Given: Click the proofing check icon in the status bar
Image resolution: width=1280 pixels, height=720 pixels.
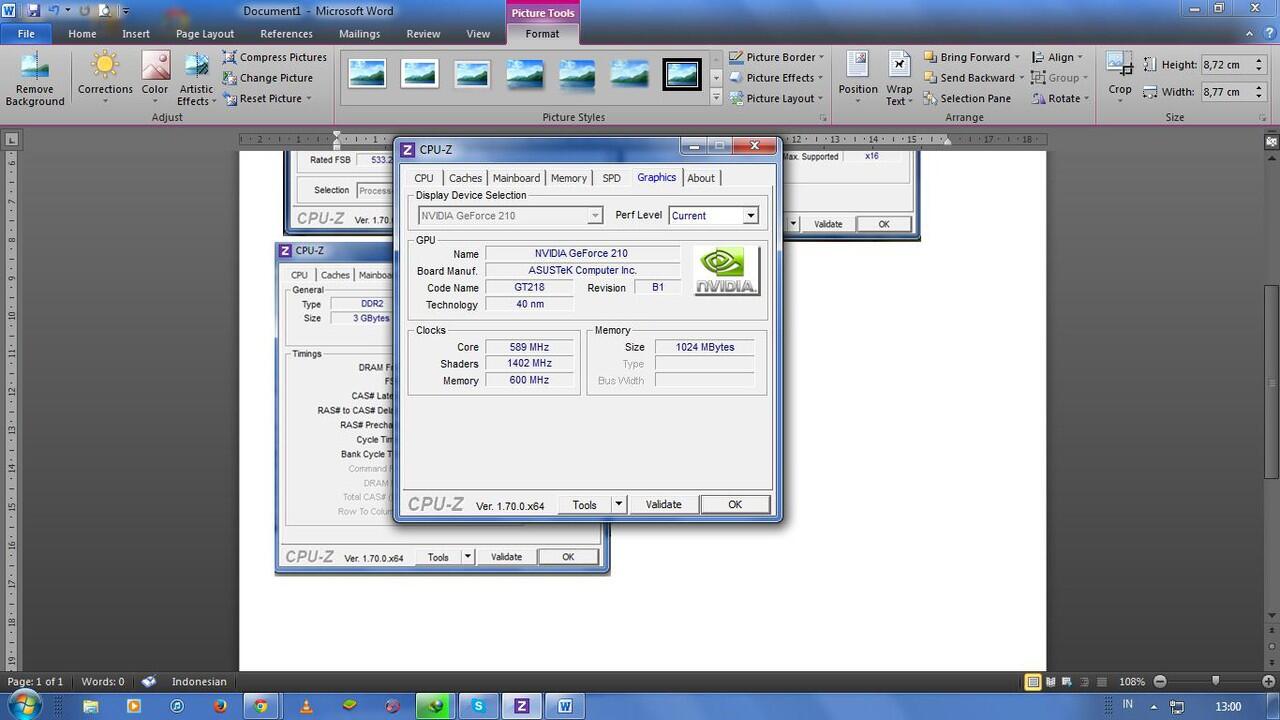Looking at the screenshot, I should (x=149, y=682).
